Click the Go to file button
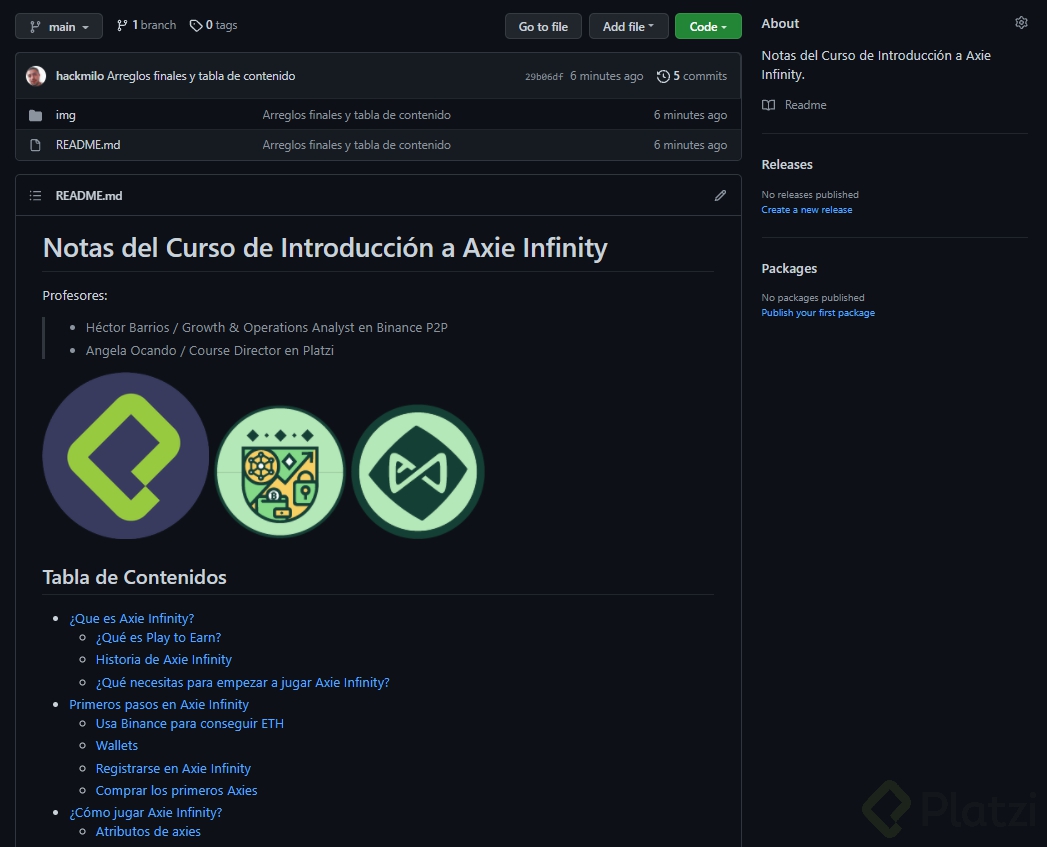Viewport: 1047px width, 847px height. coord(543,26)
